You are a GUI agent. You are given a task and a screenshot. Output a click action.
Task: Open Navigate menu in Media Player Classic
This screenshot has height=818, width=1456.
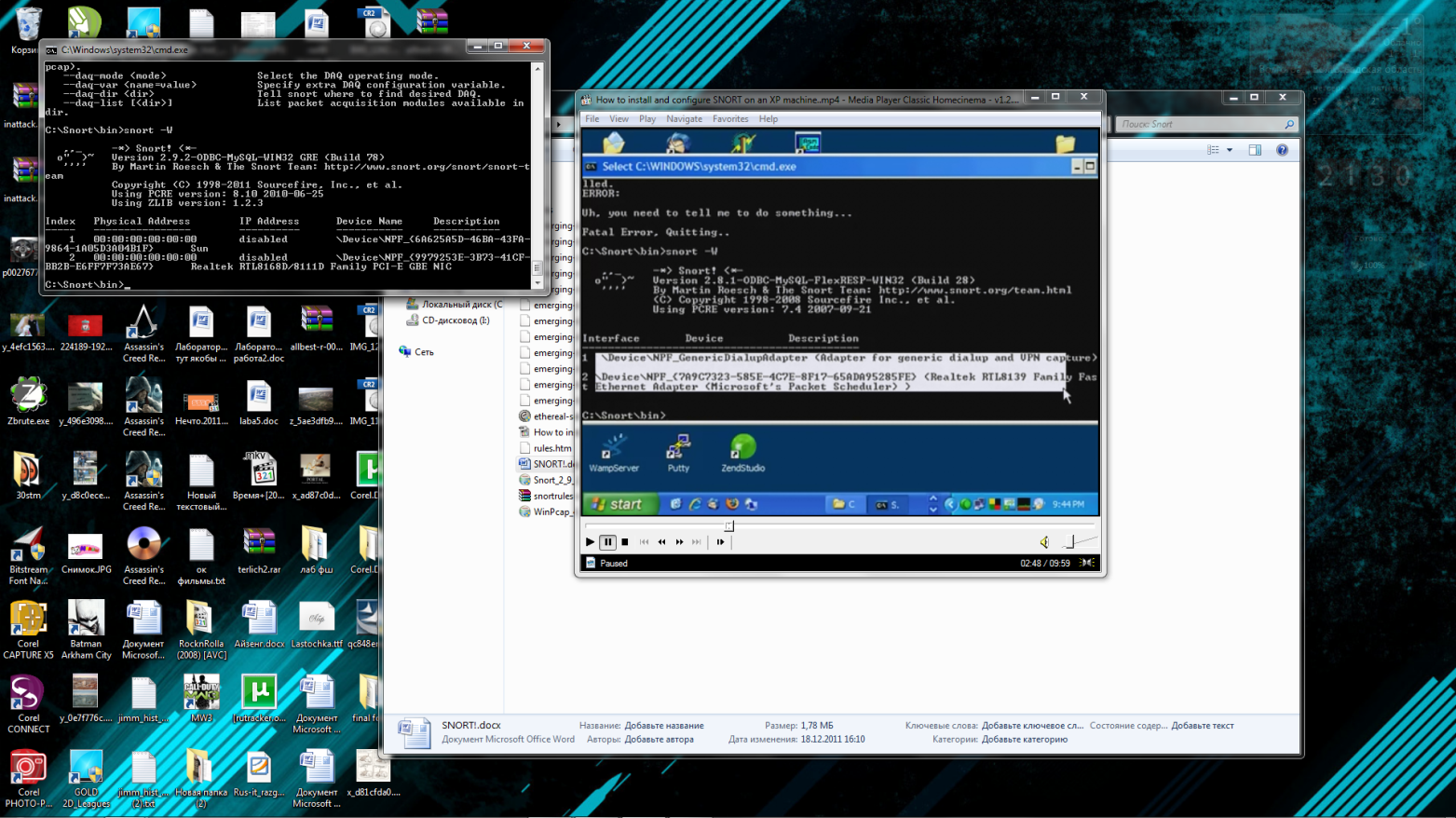pyautogui.click(x=684, y=119)
